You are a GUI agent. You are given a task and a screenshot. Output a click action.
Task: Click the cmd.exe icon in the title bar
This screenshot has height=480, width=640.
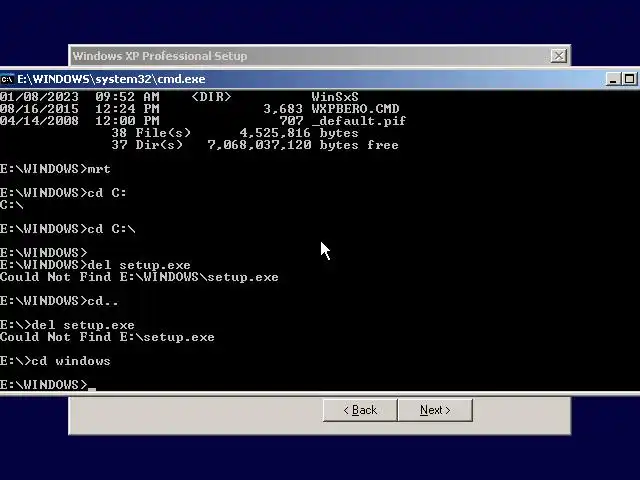point(7,79)
